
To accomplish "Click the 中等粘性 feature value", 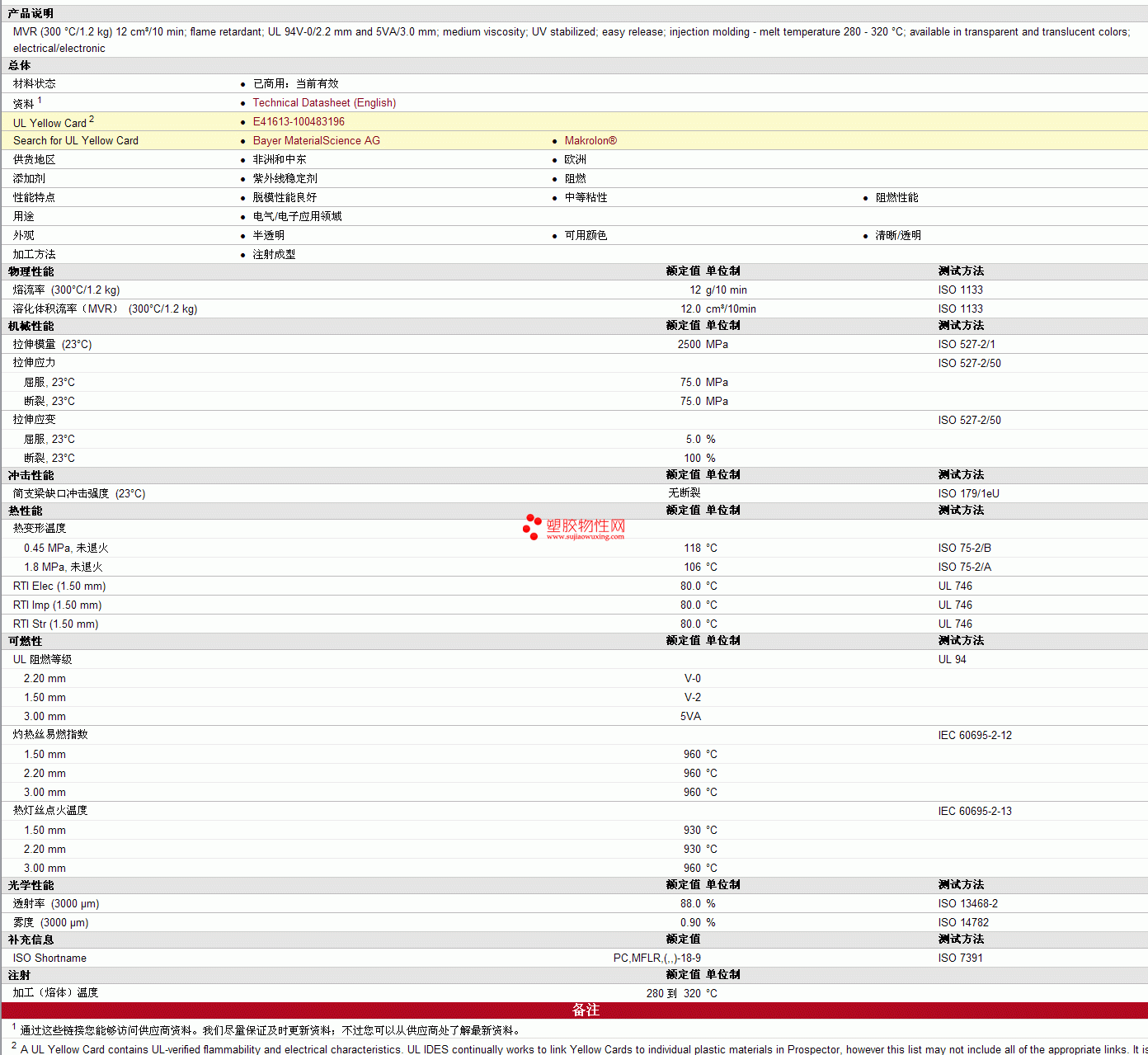I will click(586, 198).
